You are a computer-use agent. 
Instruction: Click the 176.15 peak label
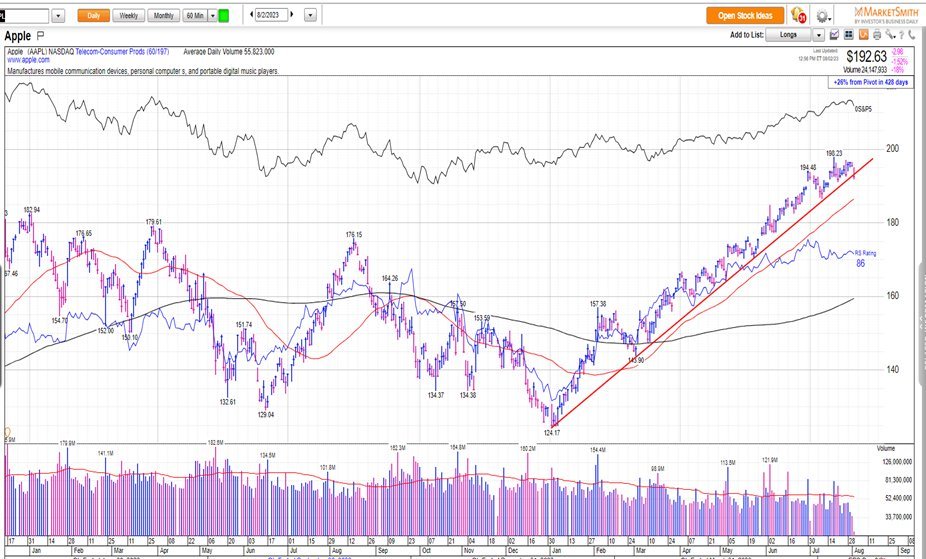point(354,235)
